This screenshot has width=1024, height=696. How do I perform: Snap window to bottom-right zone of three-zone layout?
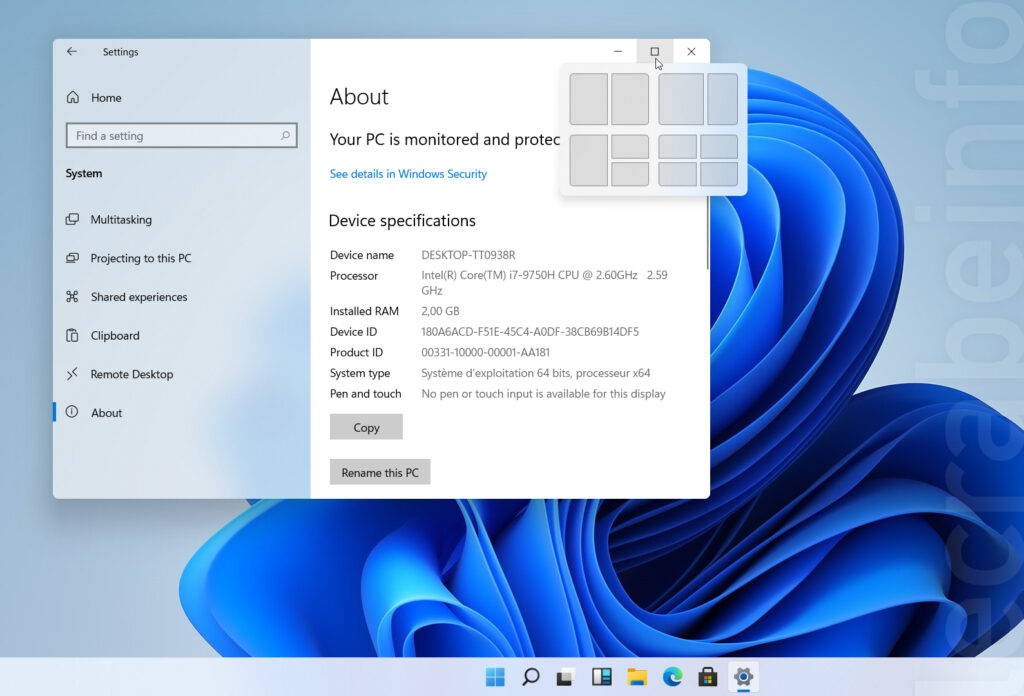[x=630, y=174]
